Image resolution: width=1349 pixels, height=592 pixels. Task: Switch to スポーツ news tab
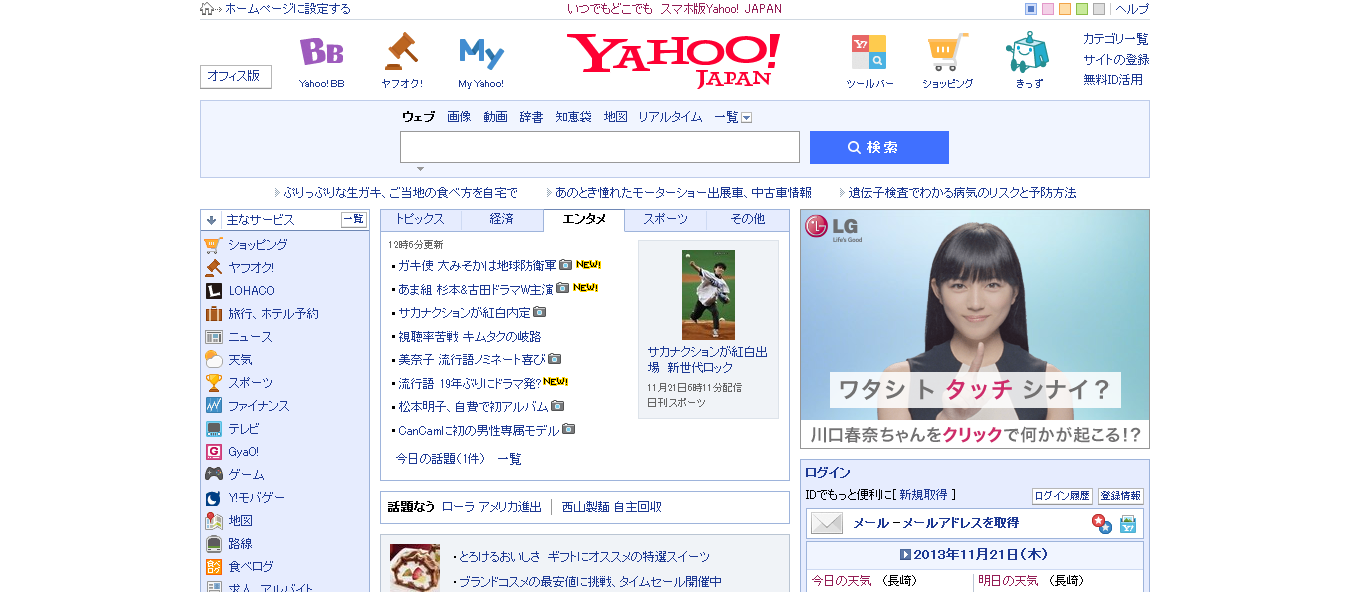coord(665,219)
